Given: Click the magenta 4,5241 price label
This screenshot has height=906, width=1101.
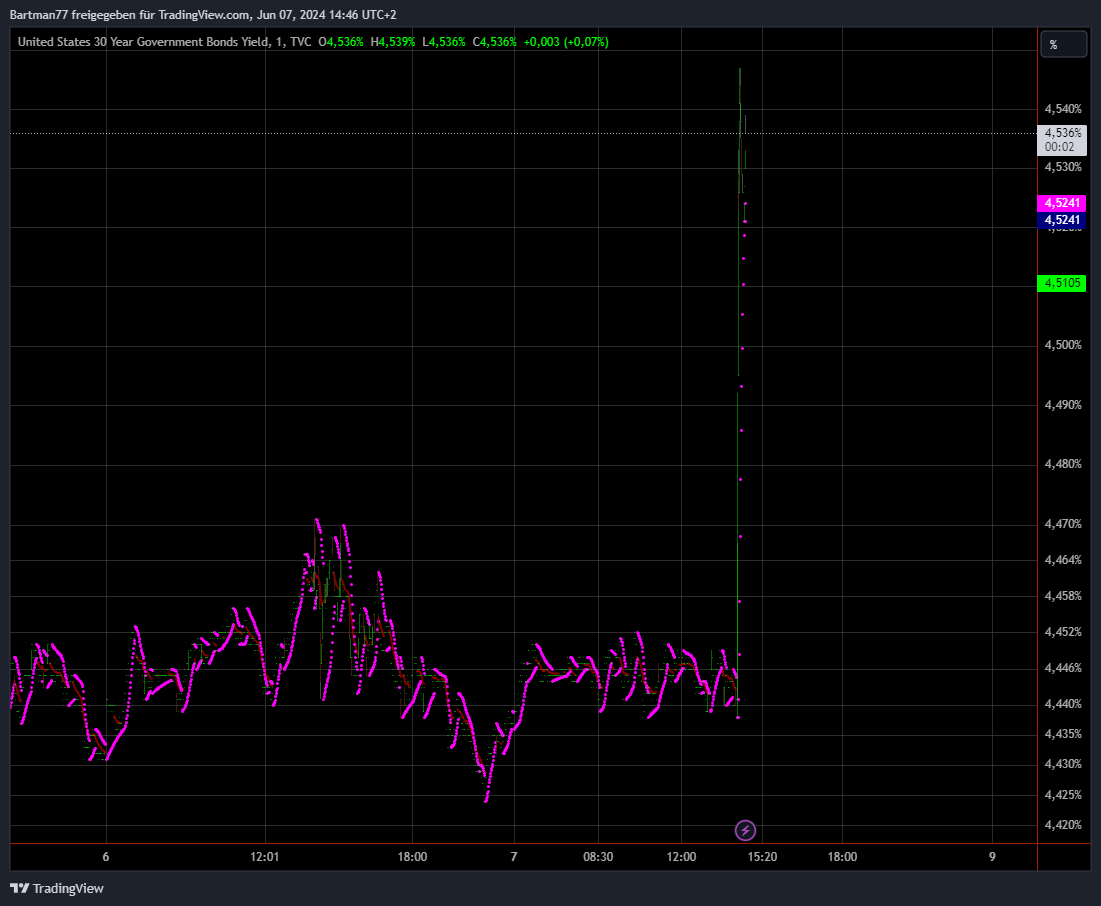Looking at the screenshot, I should (1062, 203).
